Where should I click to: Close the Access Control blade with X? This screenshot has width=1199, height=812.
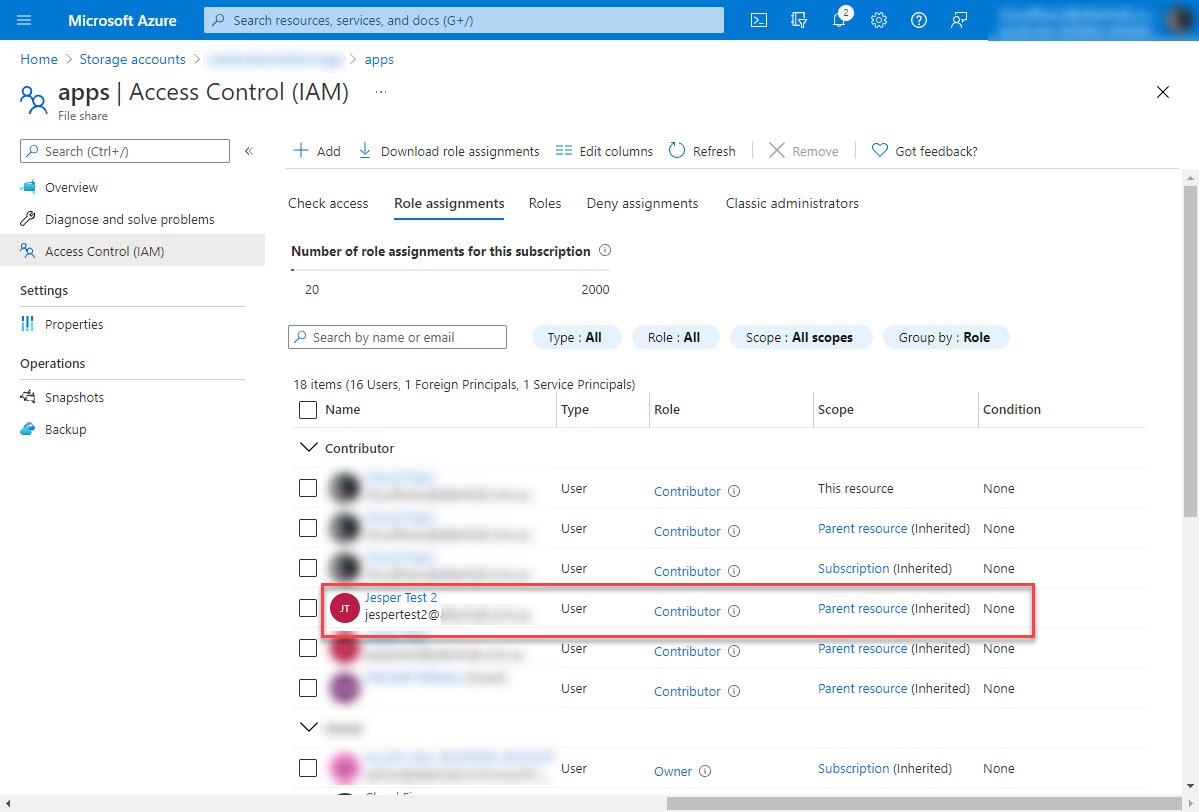(x=1162, y=92)
